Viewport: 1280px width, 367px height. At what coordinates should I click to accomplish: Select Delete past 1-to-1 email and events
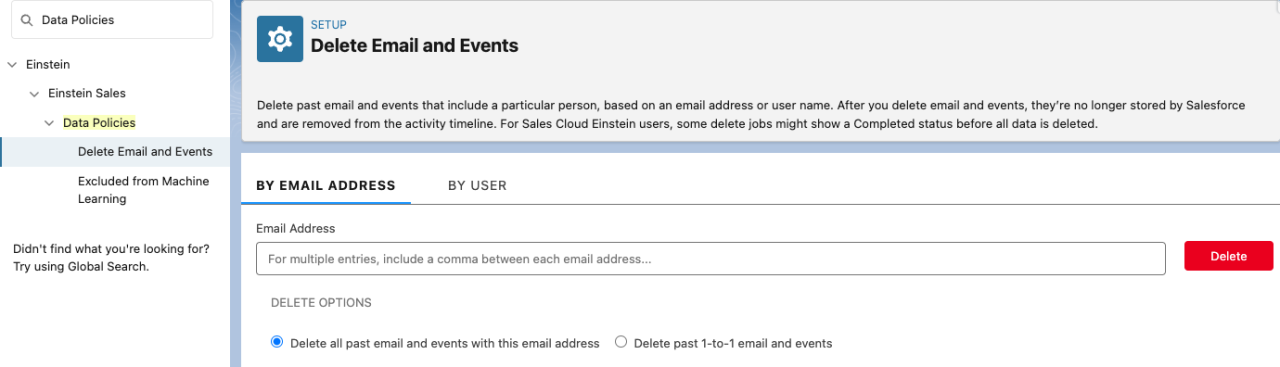click(621, 342)
